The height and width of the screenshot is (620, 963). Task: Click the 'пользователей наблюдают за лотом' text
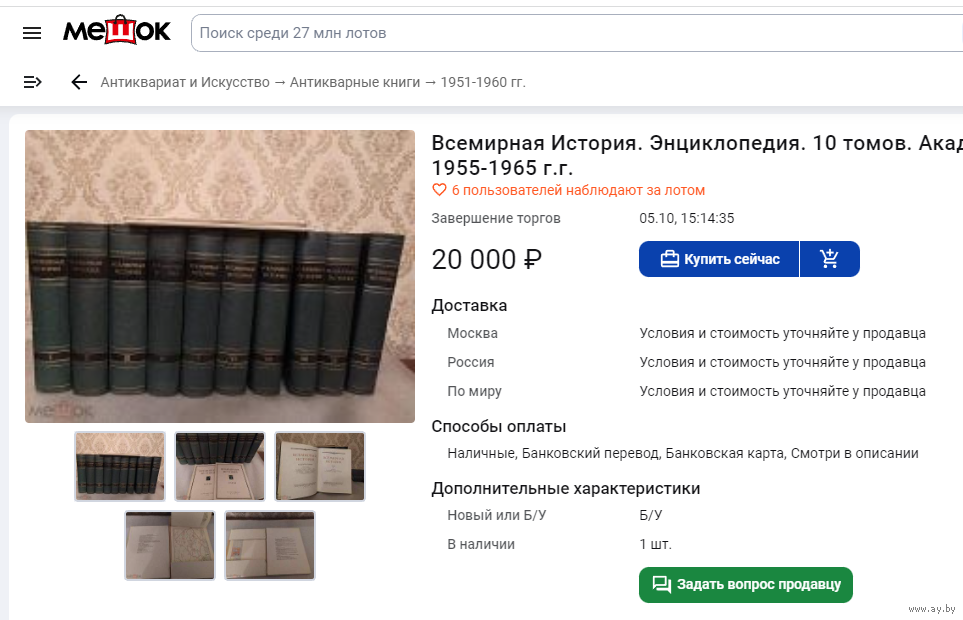tap(578, 190)
